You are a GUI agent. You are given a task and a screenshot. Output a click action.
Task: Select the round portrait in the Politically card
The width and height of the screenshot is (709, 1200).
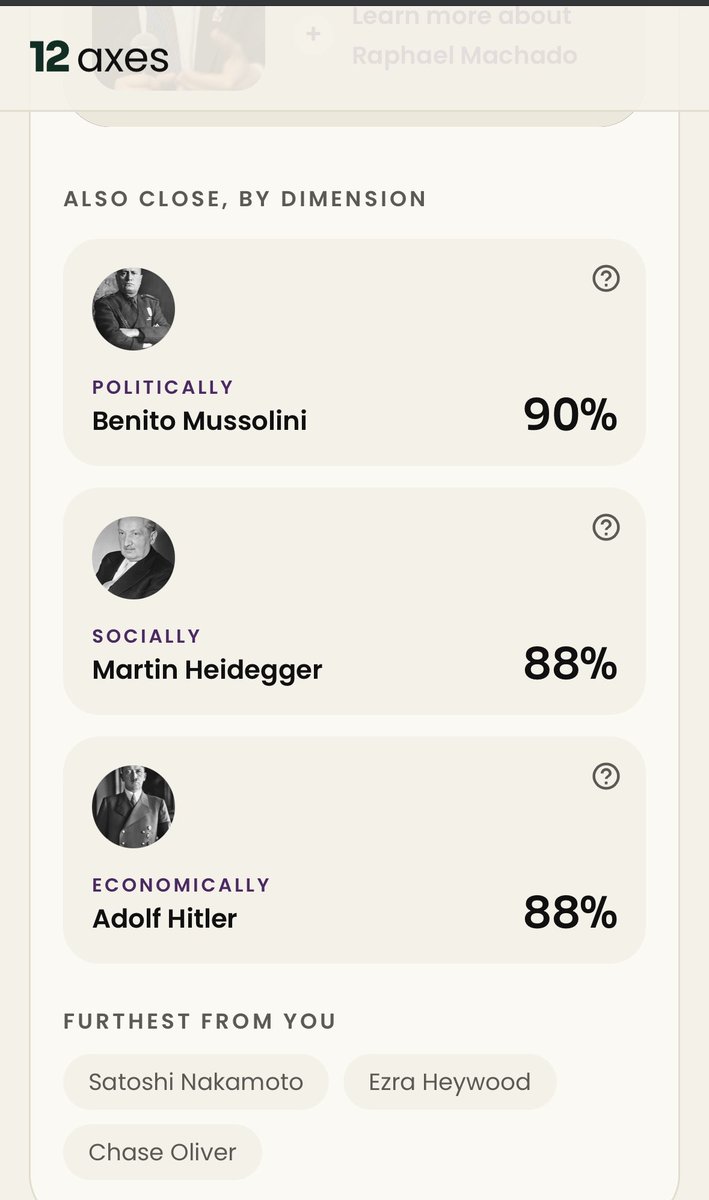[x=134, y=309]
